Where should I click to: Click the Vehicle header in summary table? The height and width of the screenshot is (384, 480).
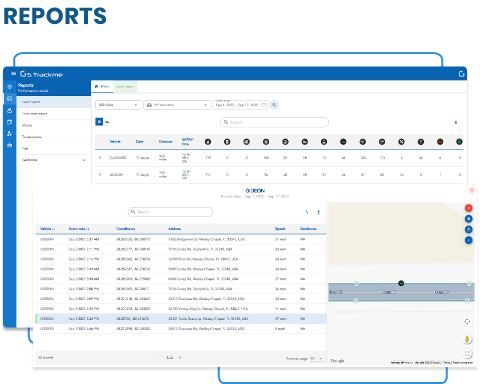(115, 142)
